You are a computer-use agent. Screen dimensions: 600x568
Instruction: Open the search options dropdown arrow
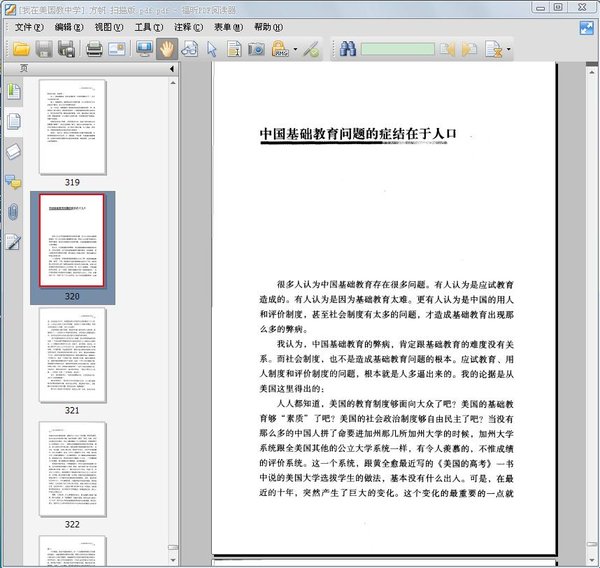(509, 48)
